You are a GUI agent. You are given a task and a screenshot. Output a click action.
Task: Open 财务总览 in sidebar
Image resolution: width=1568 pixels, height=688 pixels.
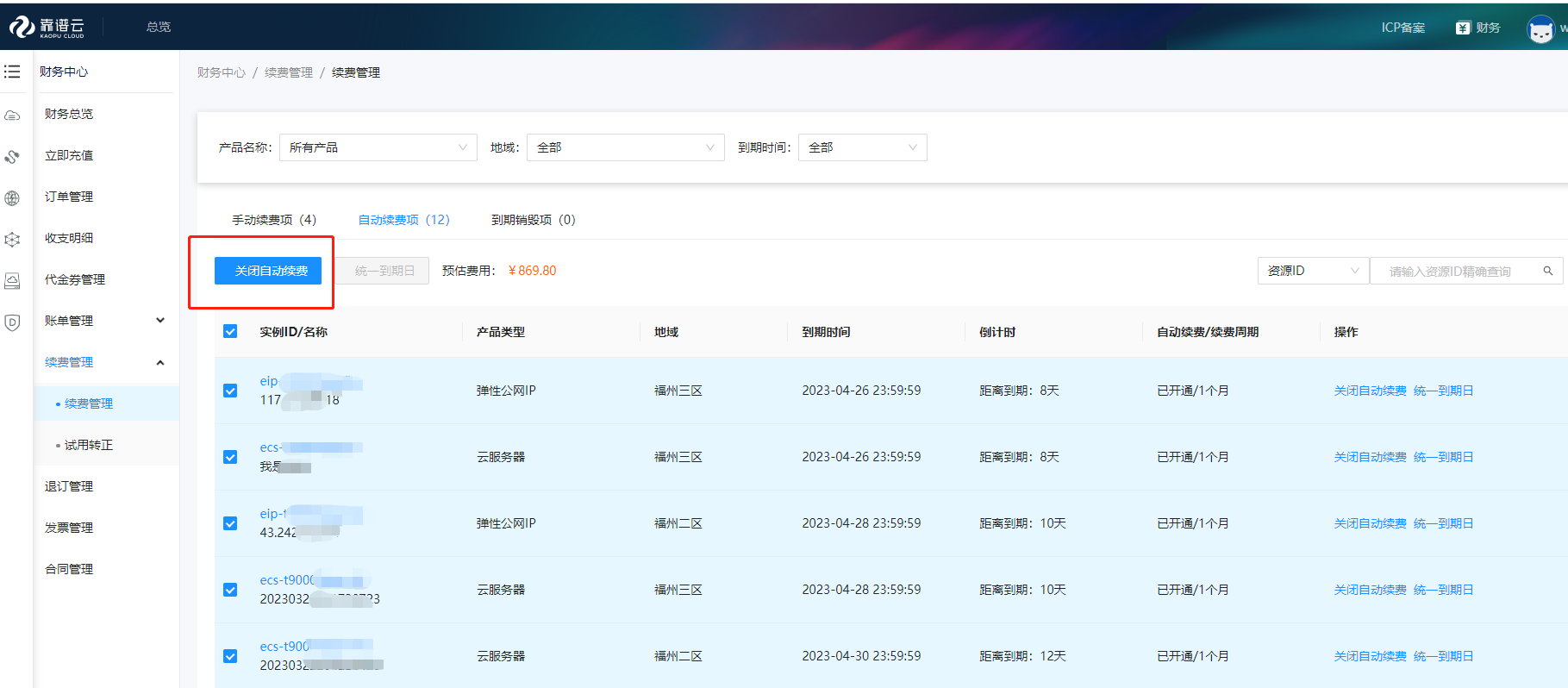point(69,114)
